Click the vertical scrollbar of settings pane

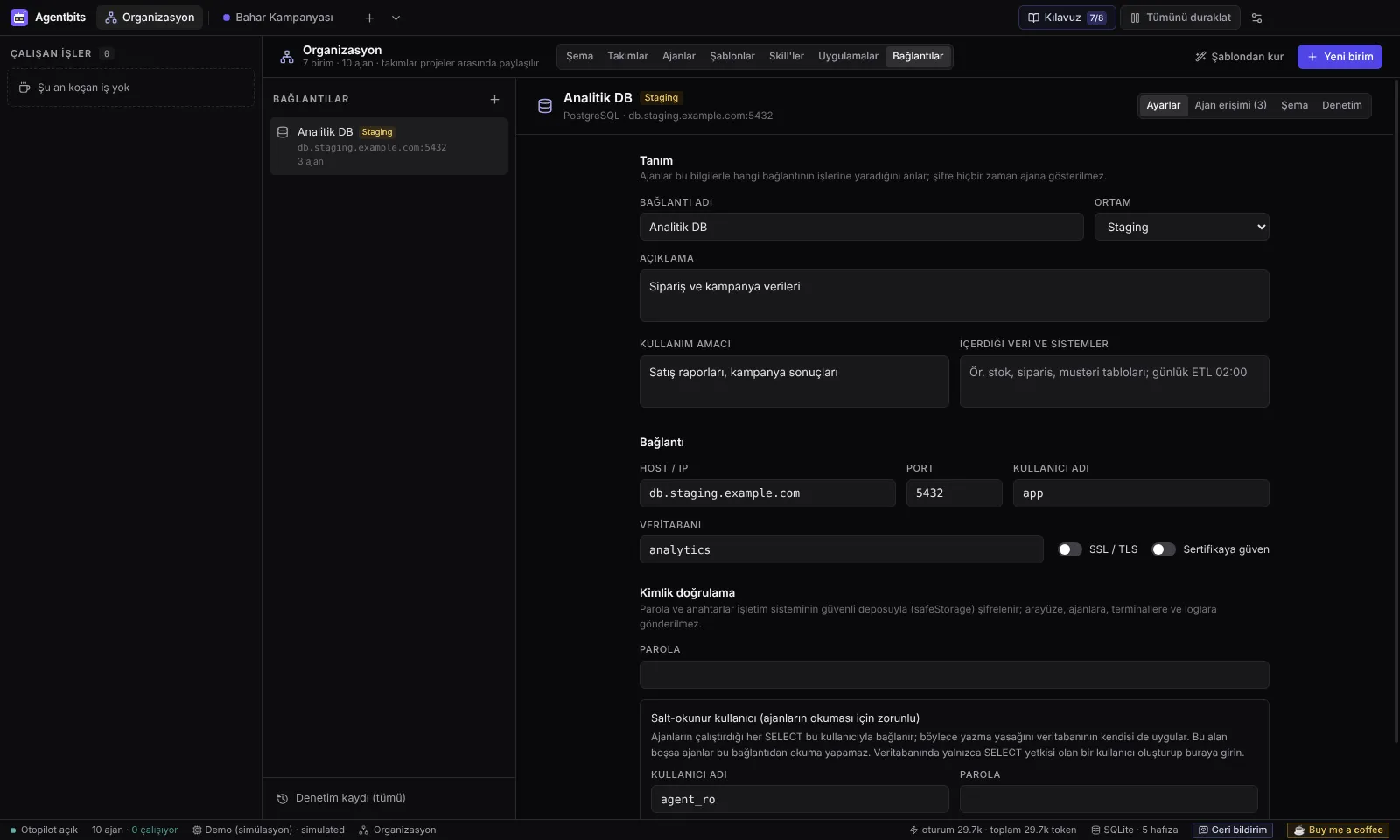[1396, 411]
